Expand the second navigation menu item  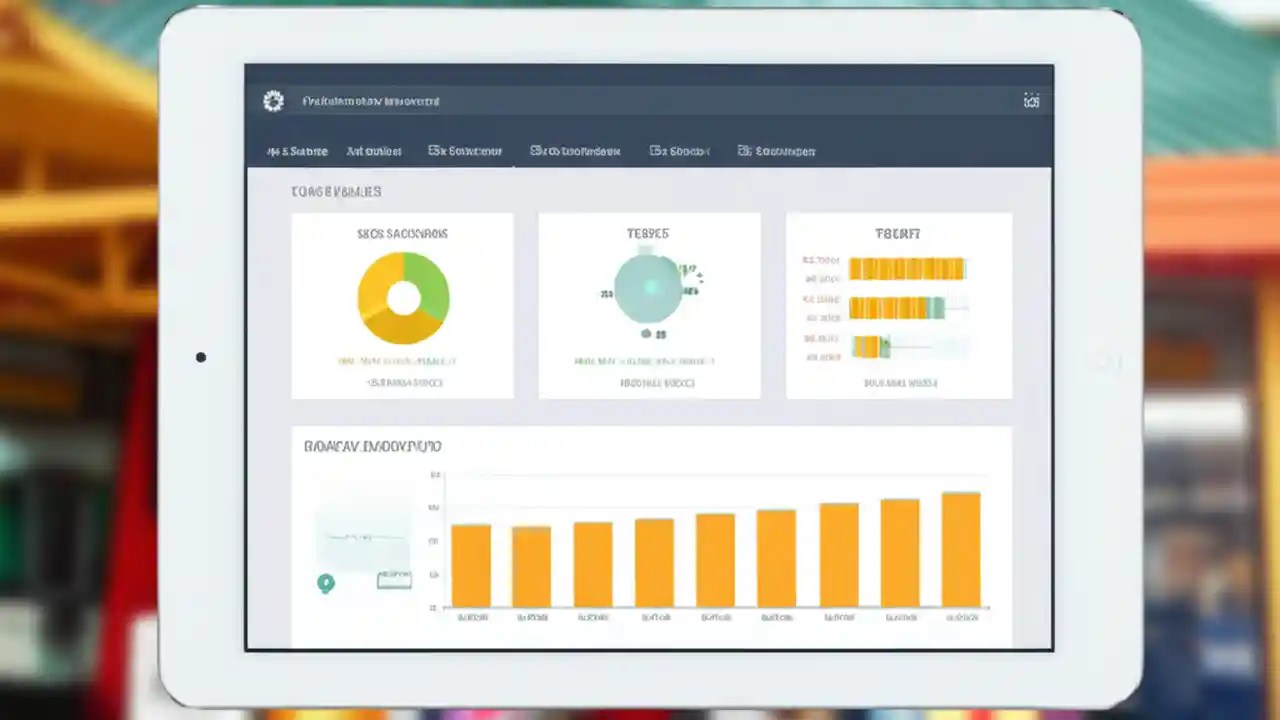coord(374,151)
